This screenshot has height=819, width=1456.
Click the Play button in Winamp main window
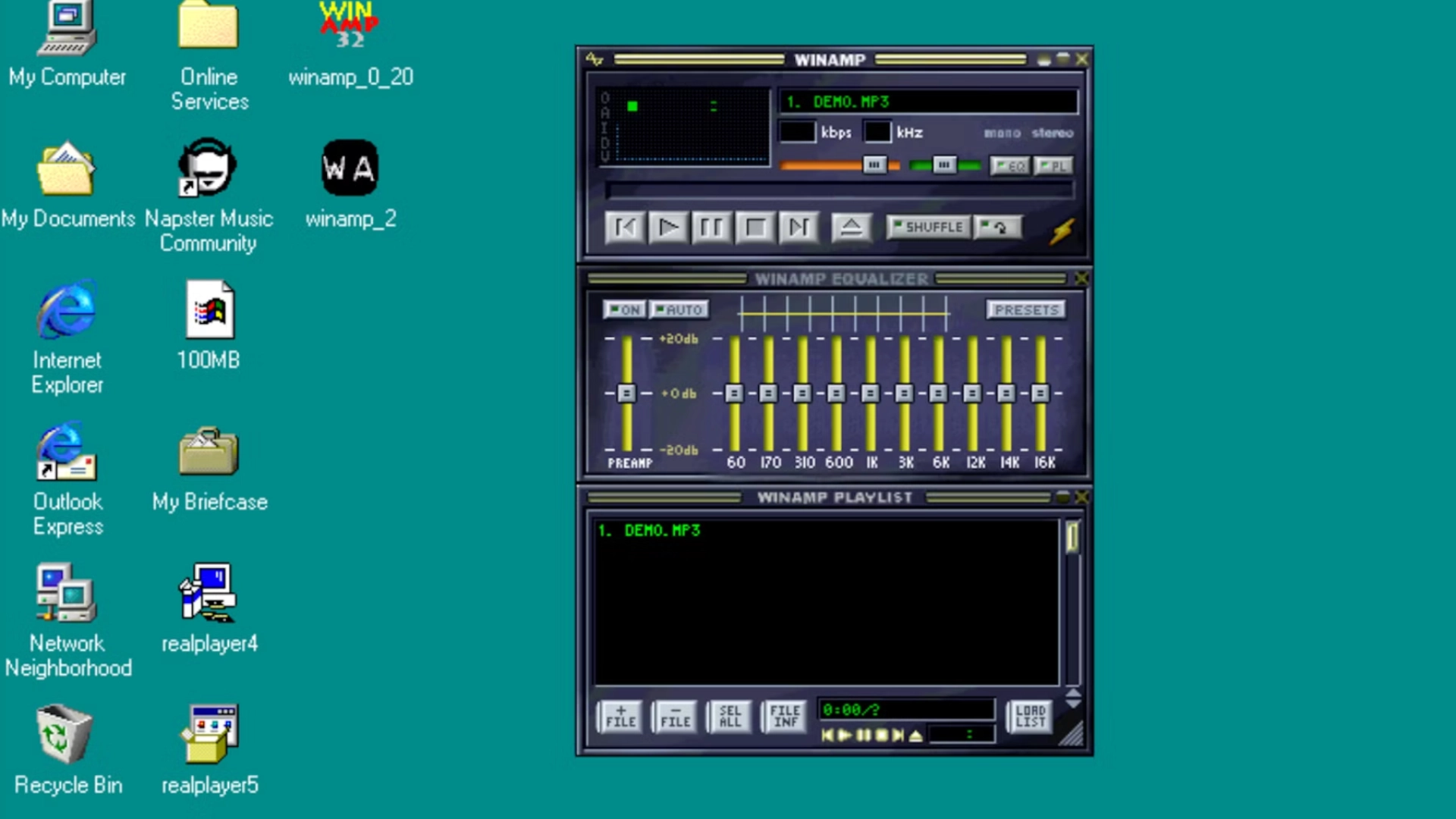[x=669, y=227]
